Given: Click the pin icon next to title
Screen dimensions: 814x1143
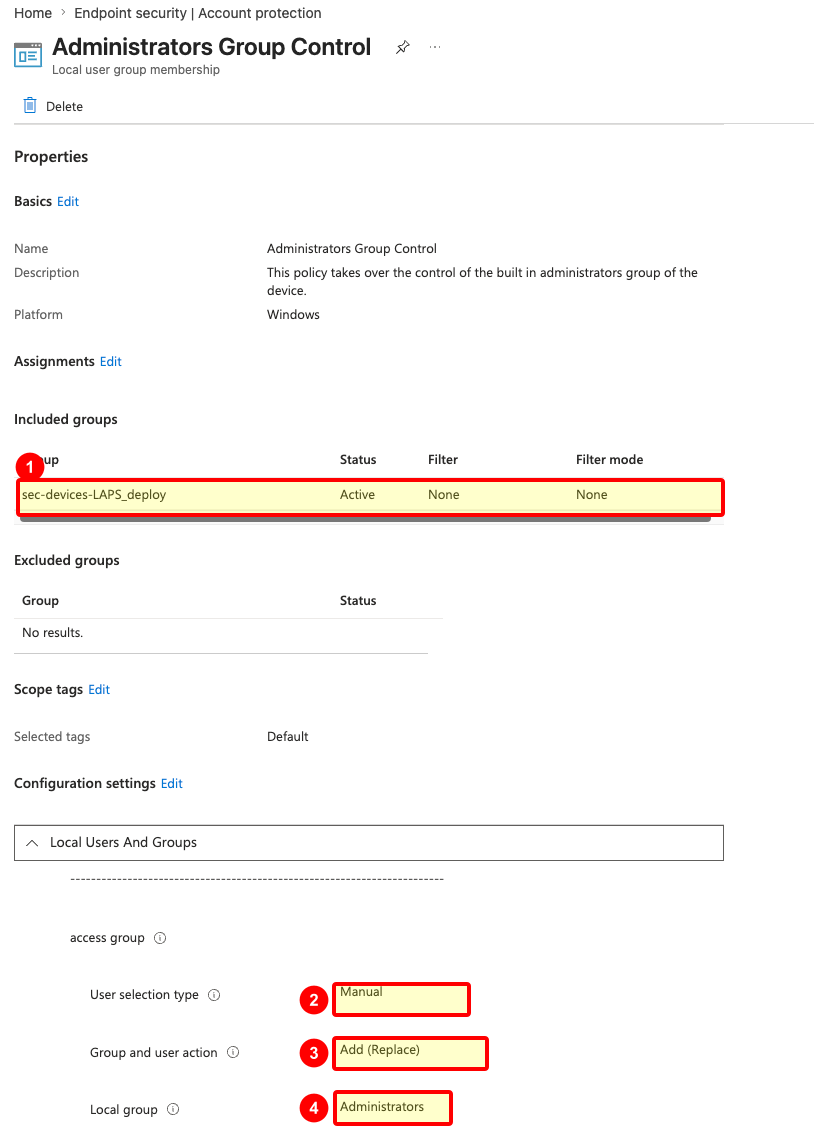Looking at the screenshot, I should coord(402,47).
